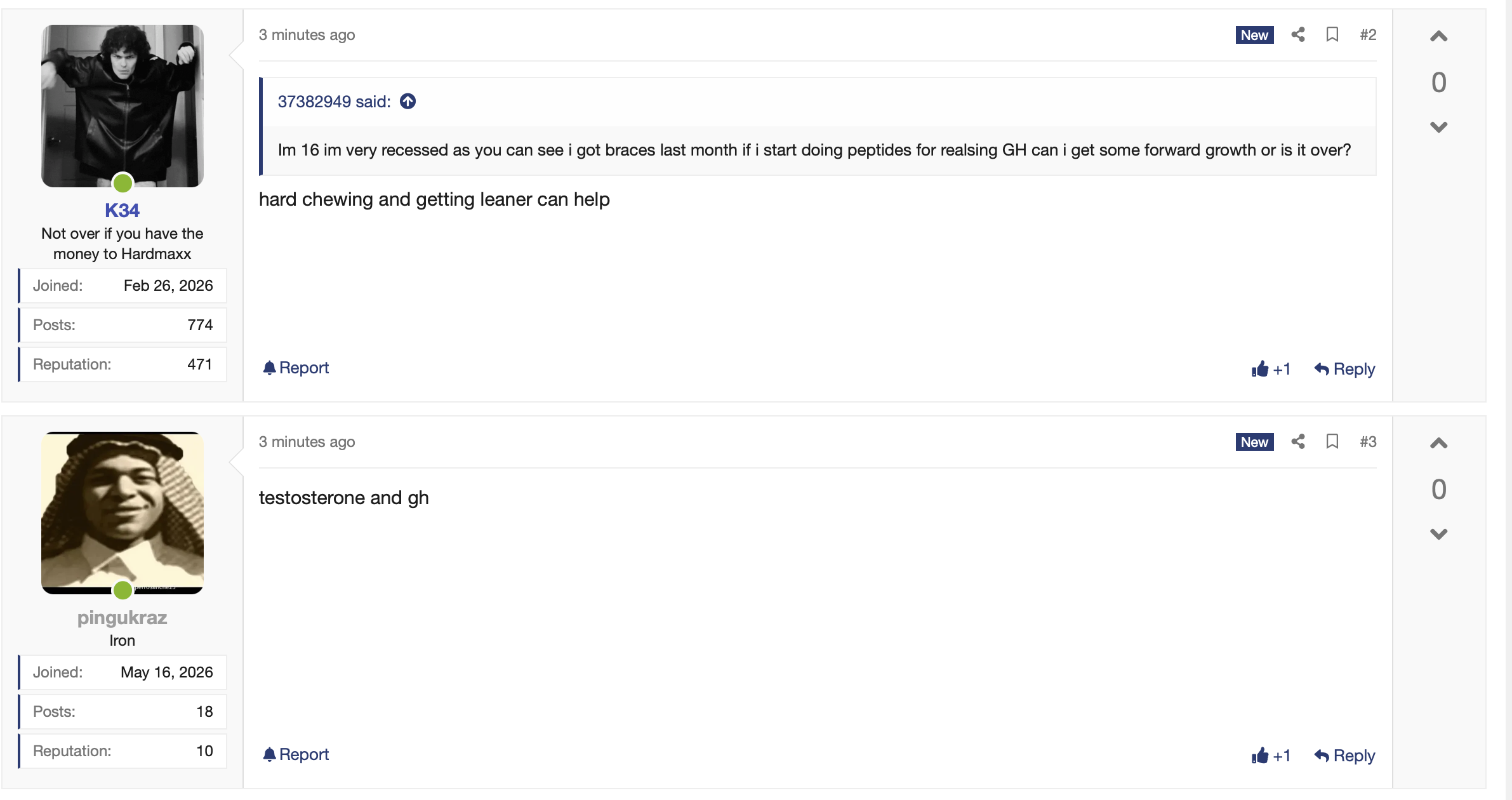The image size is (1512, 800).
Task: View pingukraz's avatar image
Action: click(x=123, y=513)
